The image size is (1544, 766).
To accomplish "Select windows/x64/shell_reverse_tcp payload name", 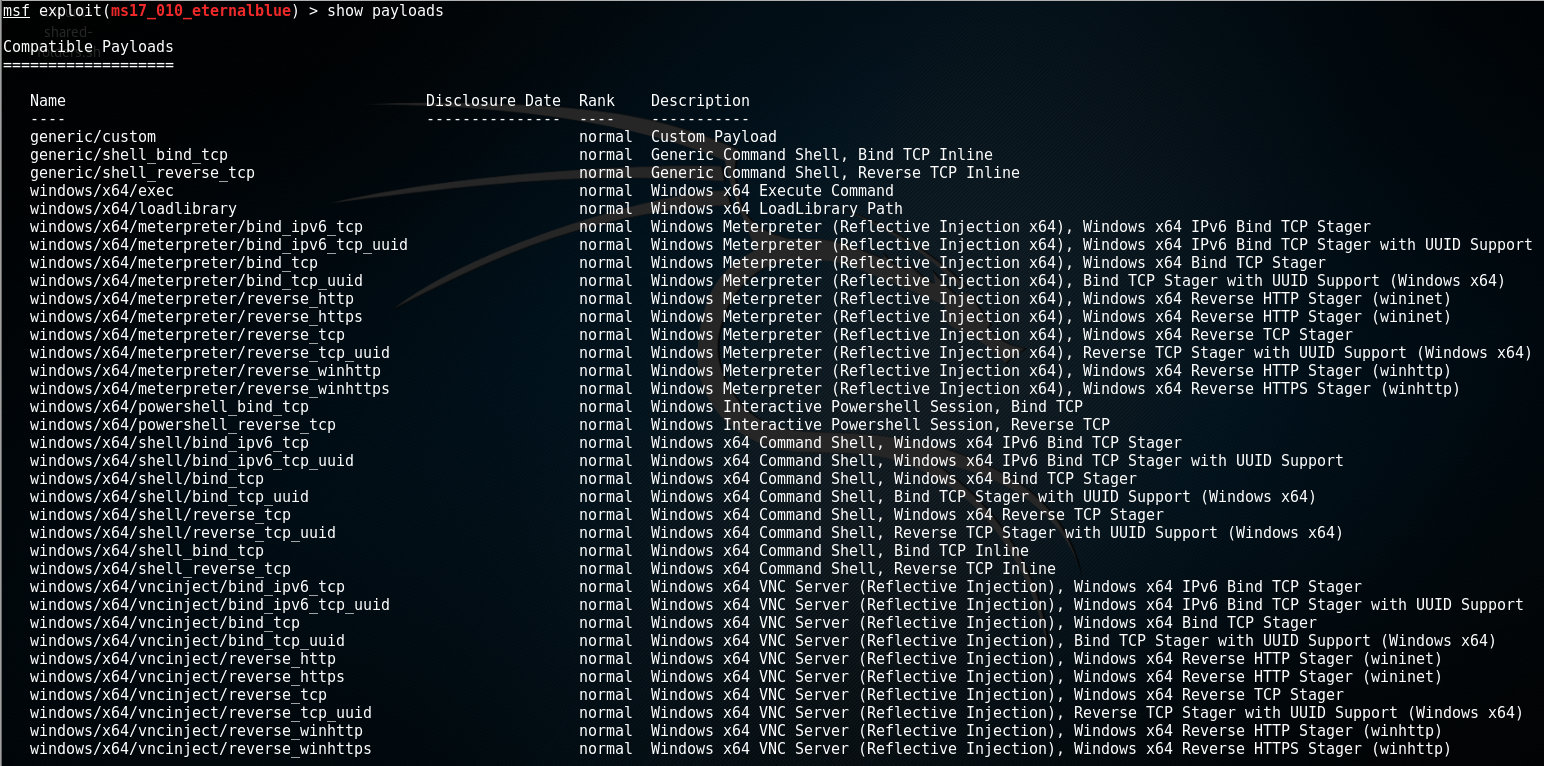I will [x=160, y=569].
